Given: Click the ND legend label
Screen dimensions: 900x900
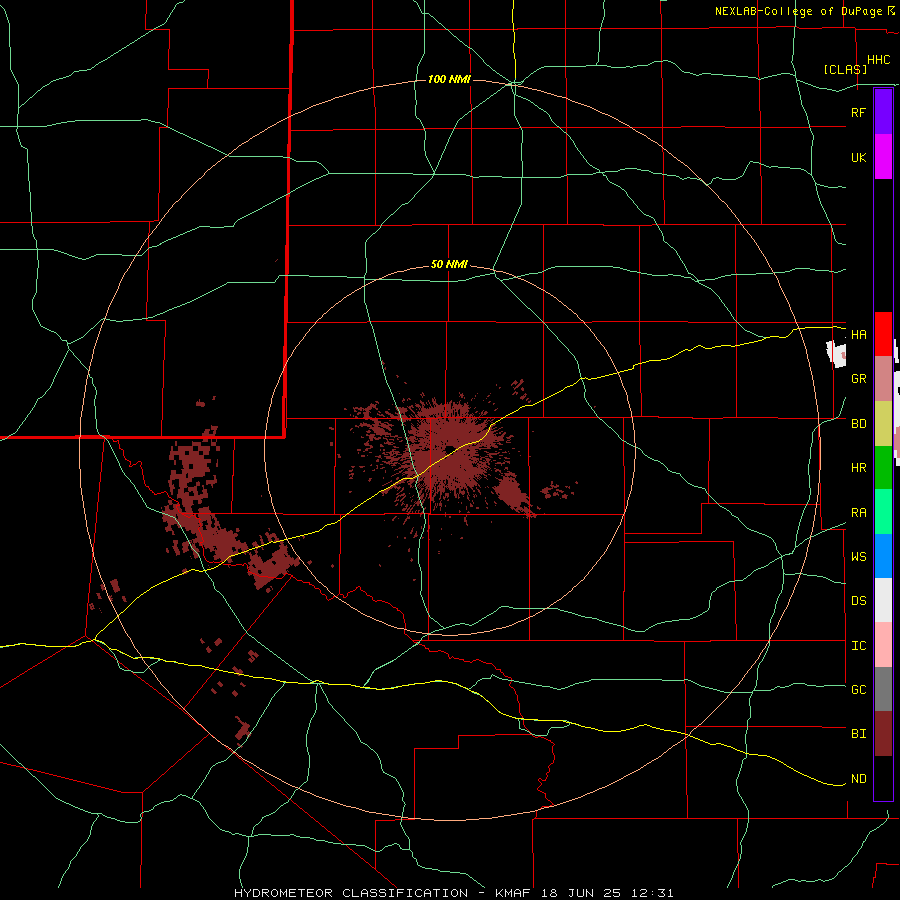Looking at the screenshot, I should click(x=858, y=779).
